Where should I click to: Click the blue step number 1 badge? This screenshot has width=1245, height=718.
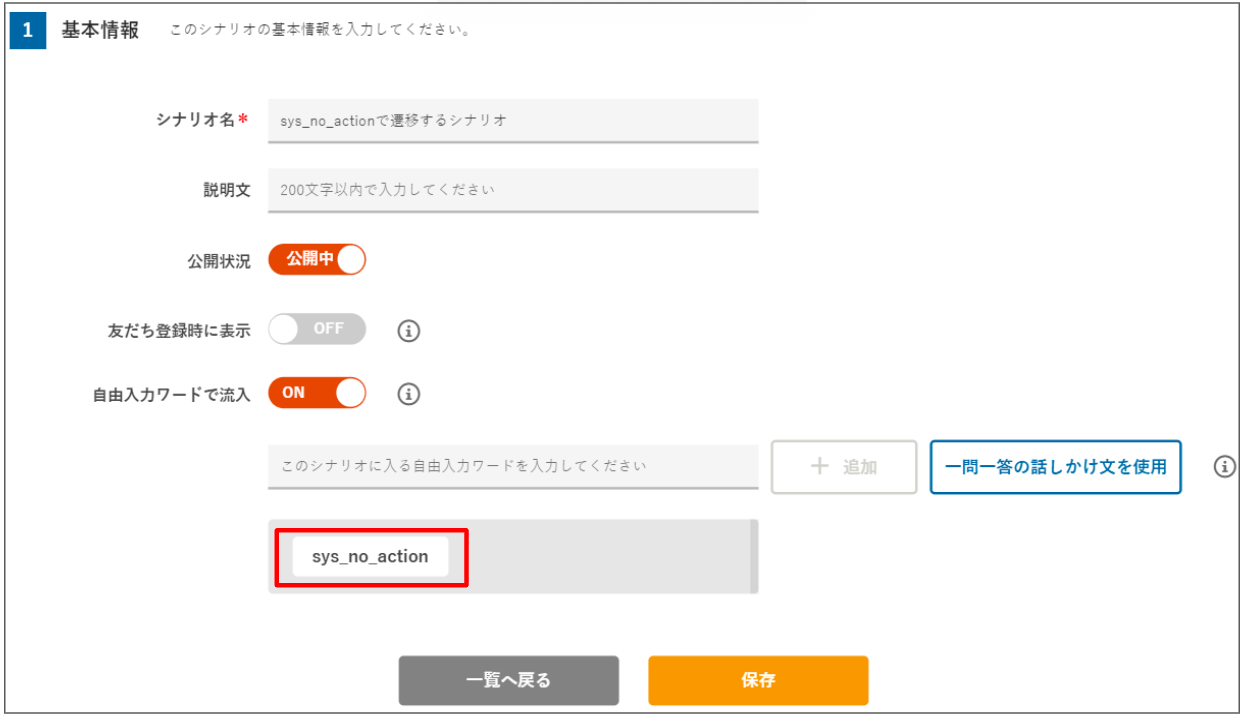tap(27, 30)
